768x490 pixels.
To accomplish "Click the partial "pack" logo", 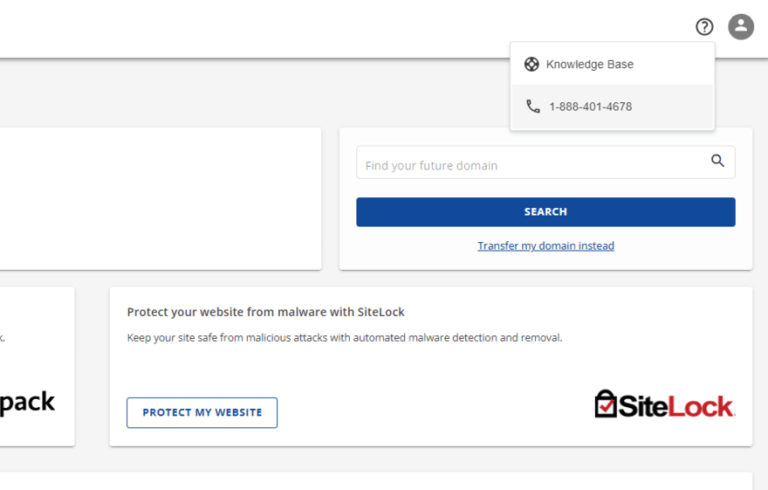I will 26,402.
